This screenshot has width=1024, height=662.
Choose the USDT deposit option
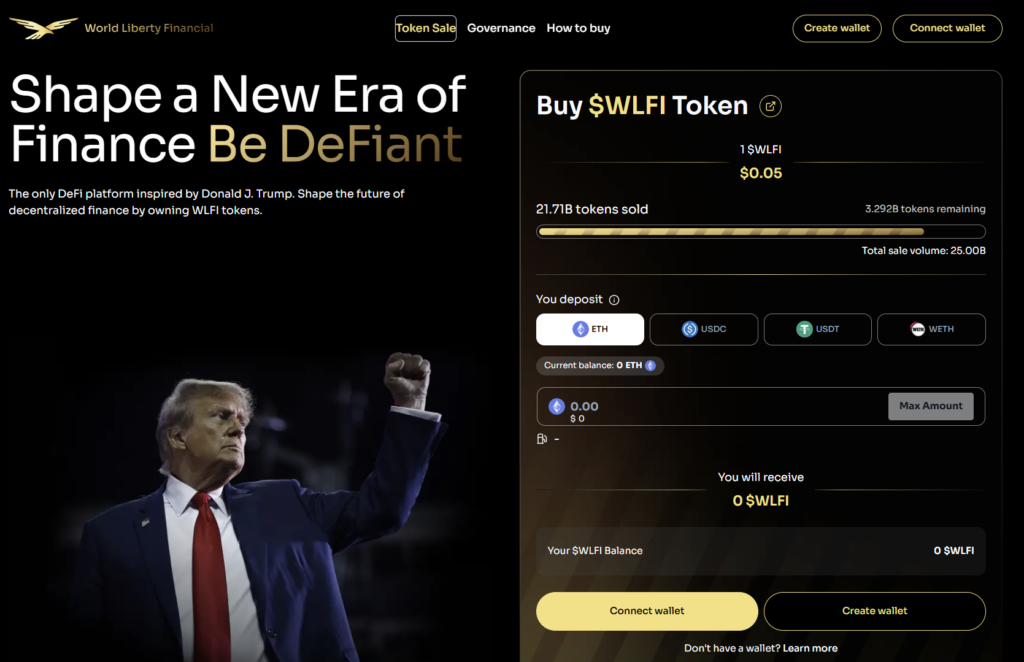818,329
